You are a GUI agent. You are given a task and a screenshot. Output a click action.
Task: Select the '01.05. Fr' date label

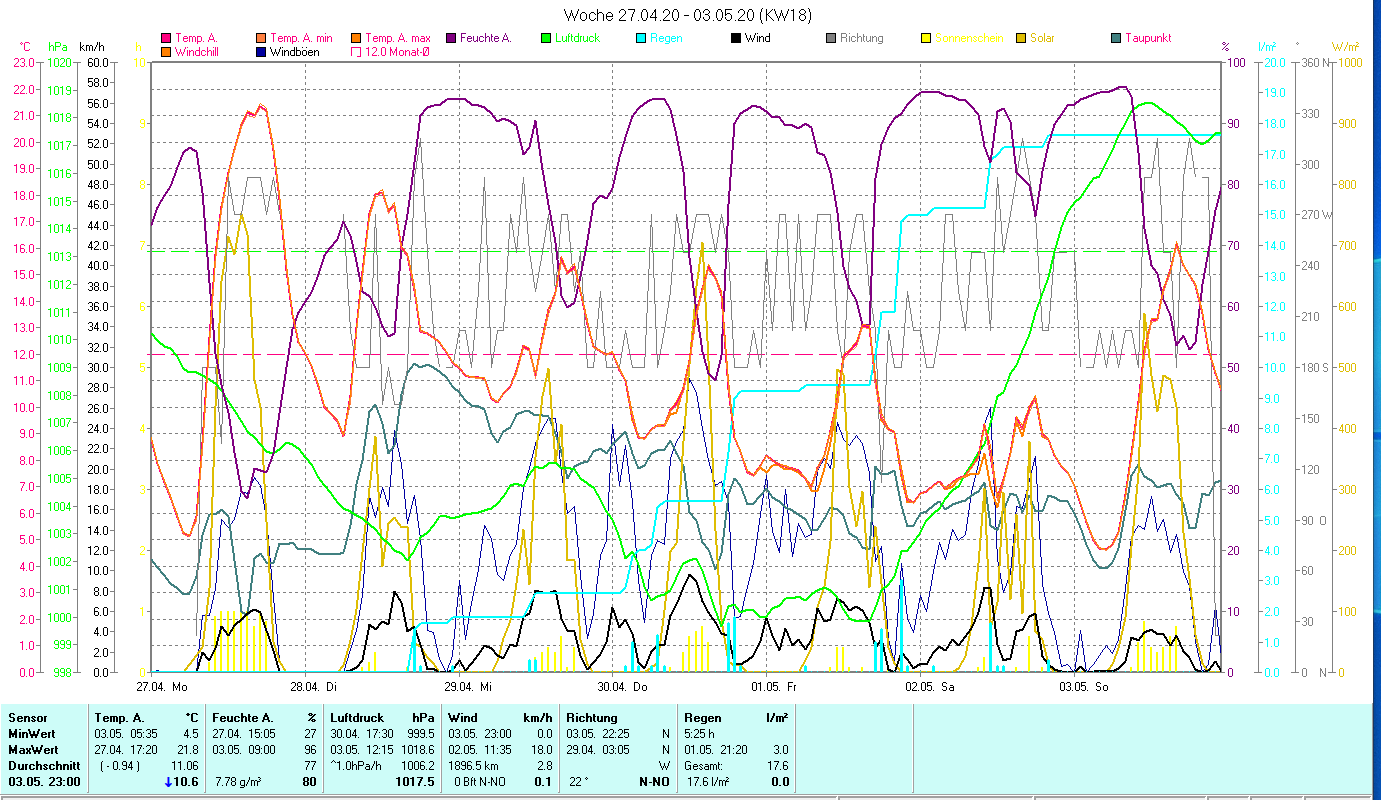point(773,687)
